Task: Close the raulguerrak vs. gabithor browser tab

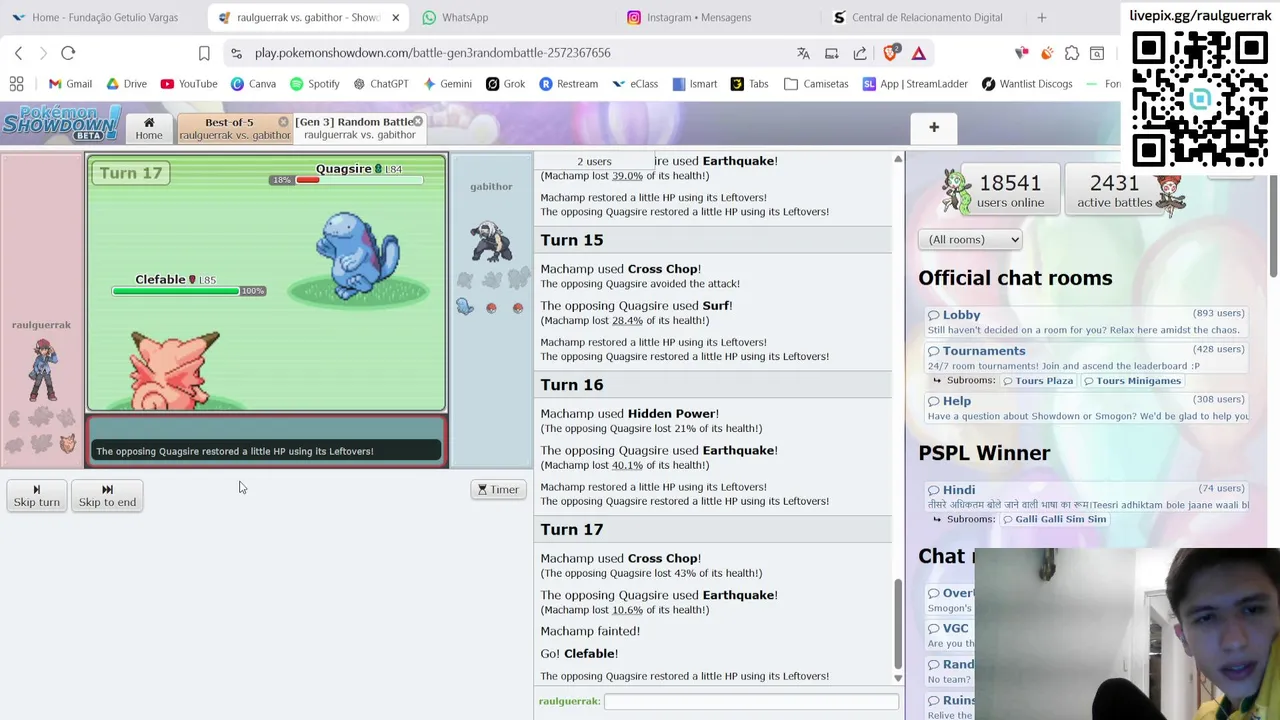Action: (x=395, y=17)
